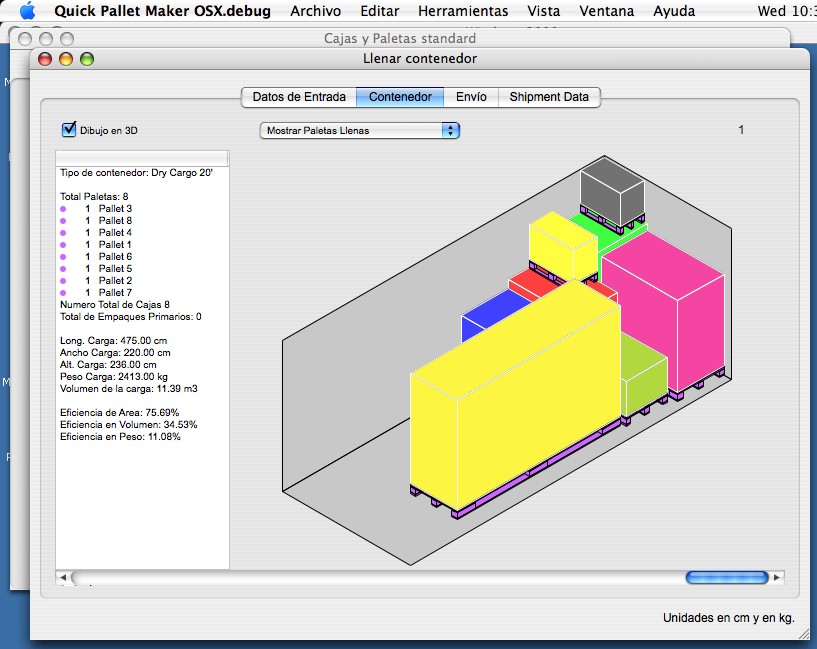Close the Llenar contenedor window
817x649 pixels.
tap(45, 59)
